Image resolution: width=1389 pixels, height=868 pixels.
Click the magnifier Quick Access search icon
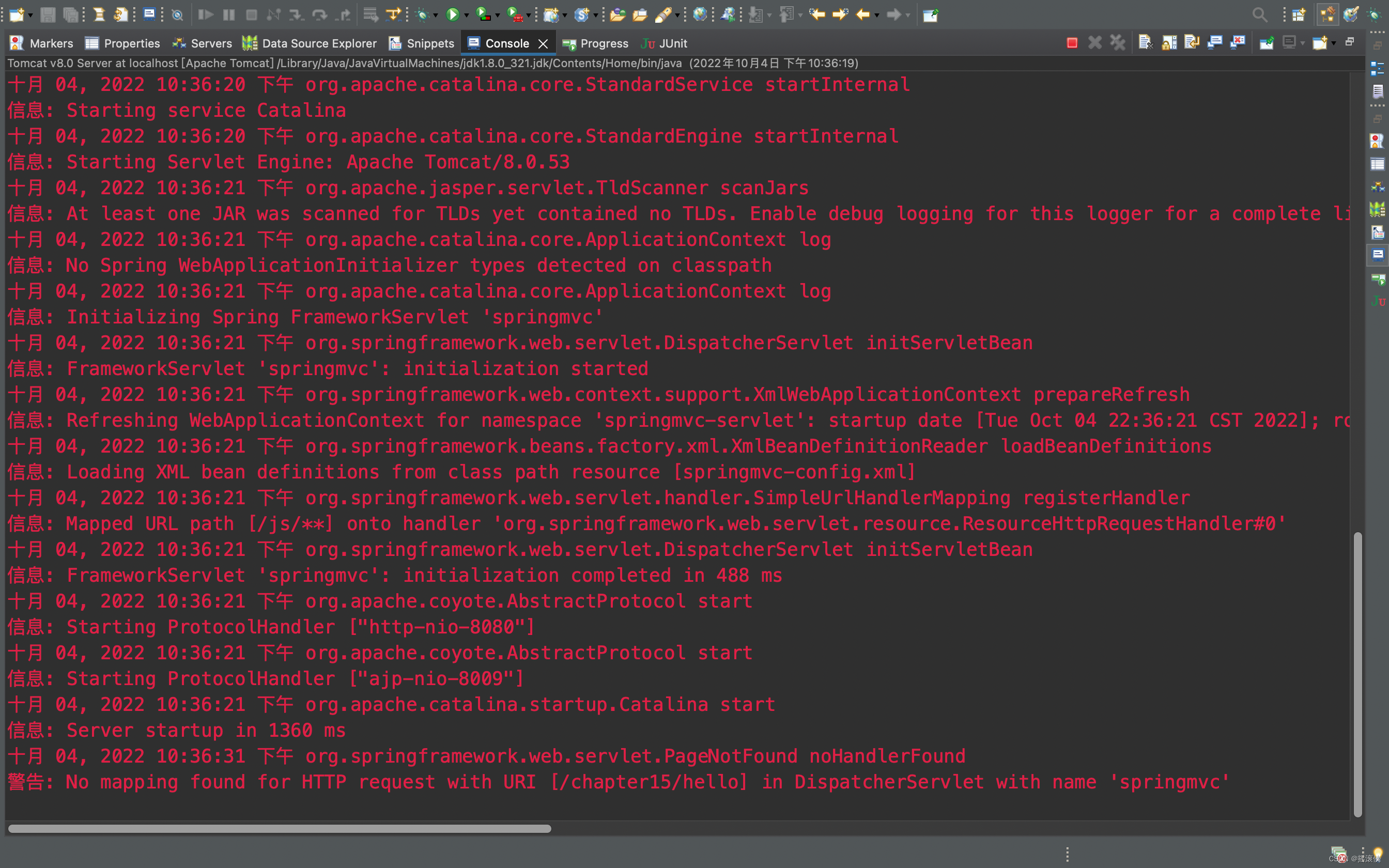tap(1259, 14)
